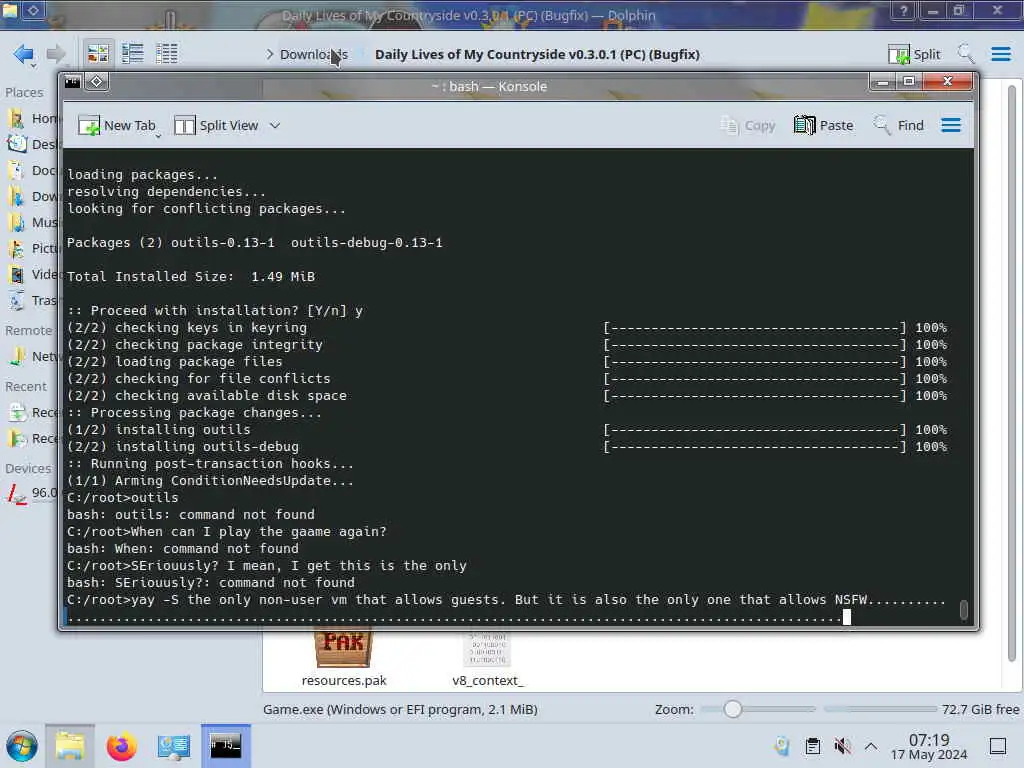This screenshot has width=1024, height=768.
Task: Maximize the Konsole window
Action: pyautogui.click(x=908, y=82)
